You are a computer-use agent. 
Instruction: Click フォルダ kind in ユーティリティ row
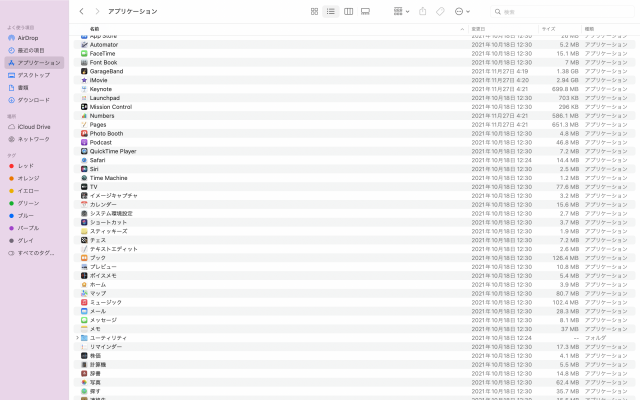pyautogui.click(x=595, y=338)
